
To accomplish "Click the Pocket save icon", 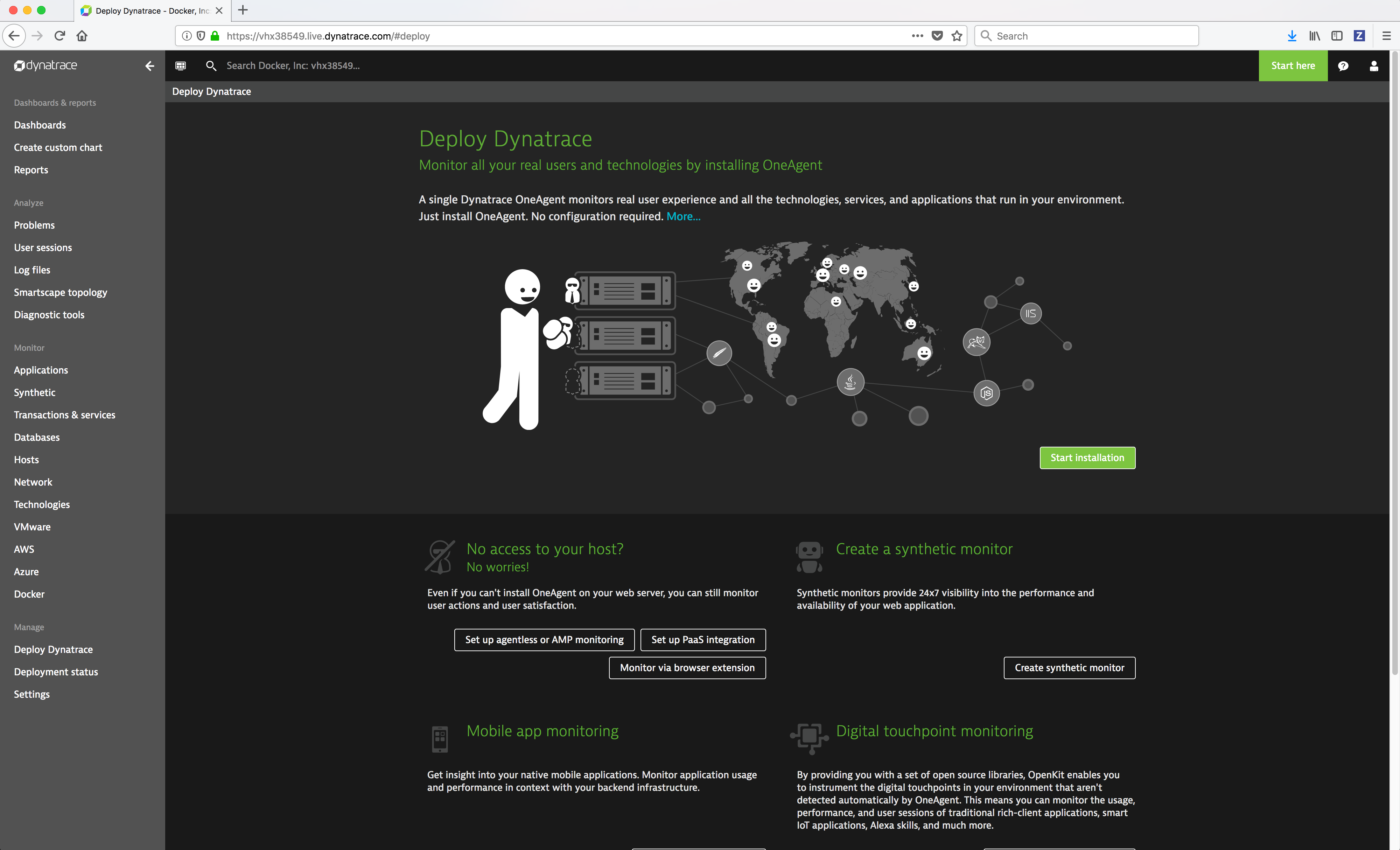I will pyautogui.click(x=938, y=36).
